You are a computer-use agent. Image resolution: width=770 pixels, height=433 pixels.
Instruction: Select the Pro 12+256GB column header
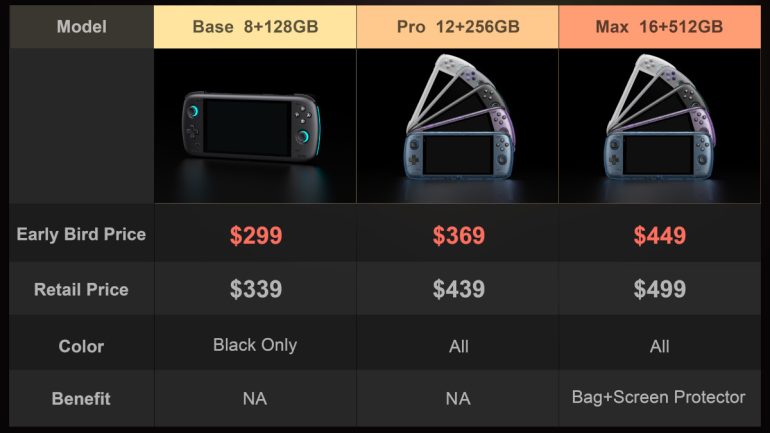(458, 27)
